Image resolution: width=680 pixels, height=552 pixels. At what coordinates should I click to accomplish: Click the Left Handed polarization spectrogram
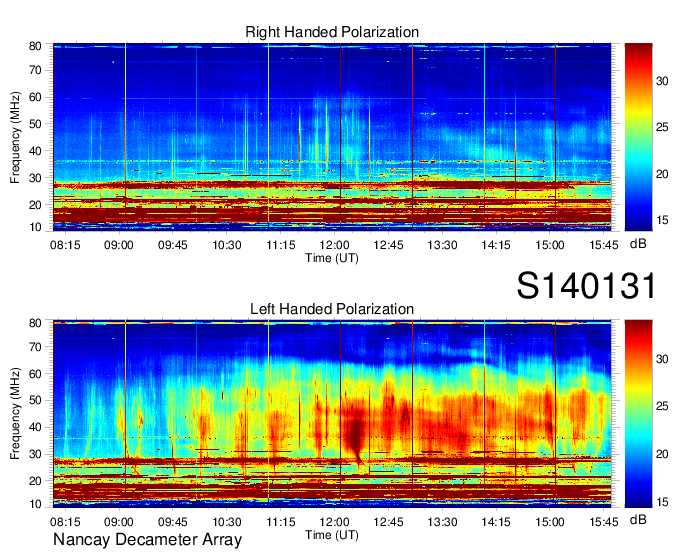click(332, 414)
